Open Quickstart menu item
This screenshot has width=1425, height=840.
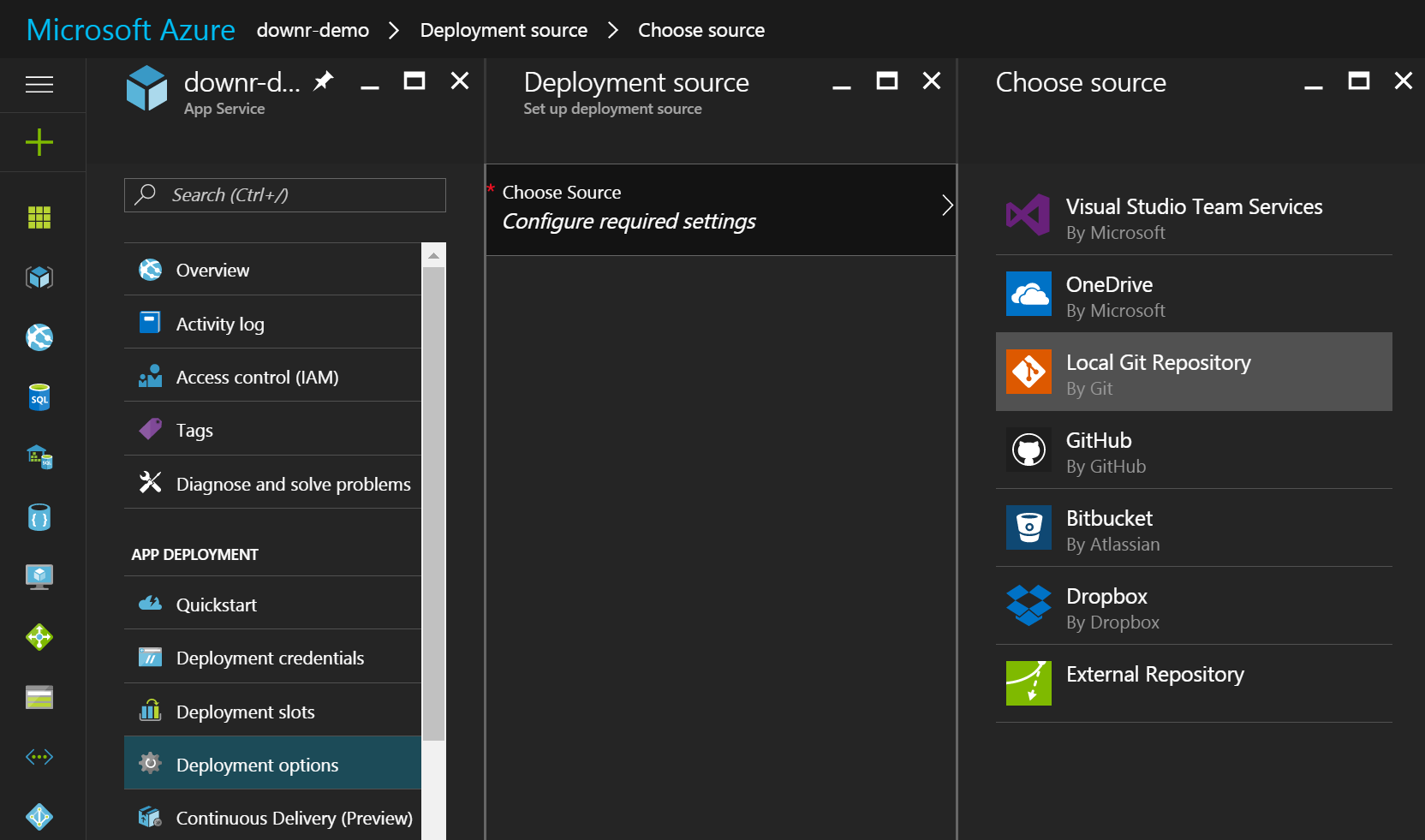(272, 605)
